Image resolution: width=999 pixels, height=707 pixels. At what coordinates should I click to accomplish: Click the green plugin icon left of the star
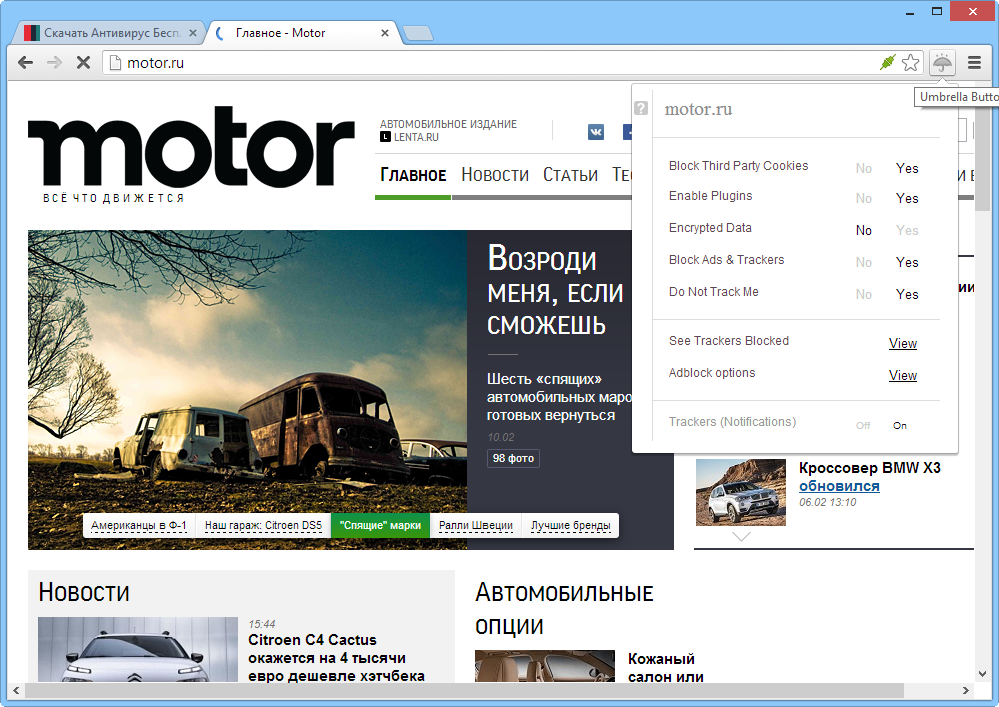click(886, 61)
